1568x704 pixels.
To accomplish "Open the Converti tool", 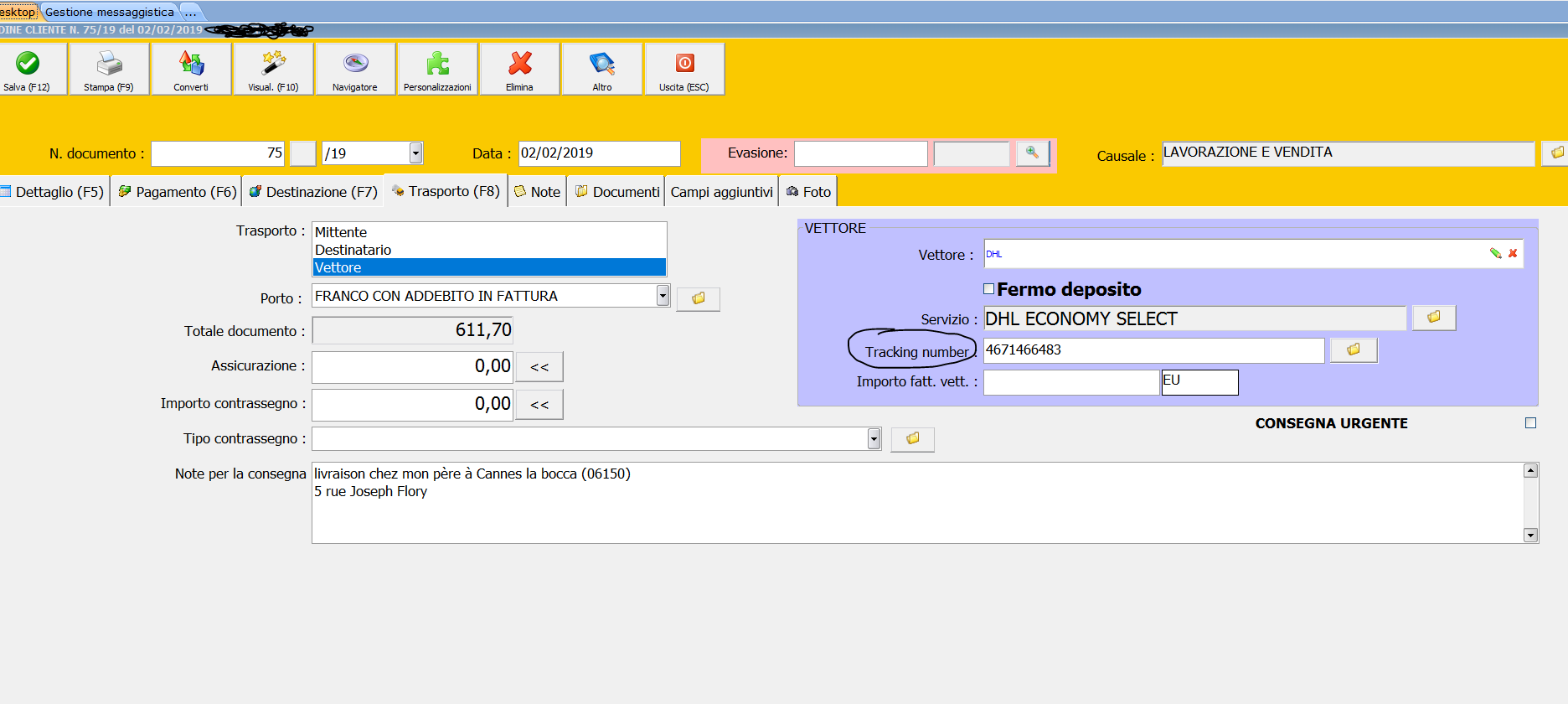I will (191, 70).
